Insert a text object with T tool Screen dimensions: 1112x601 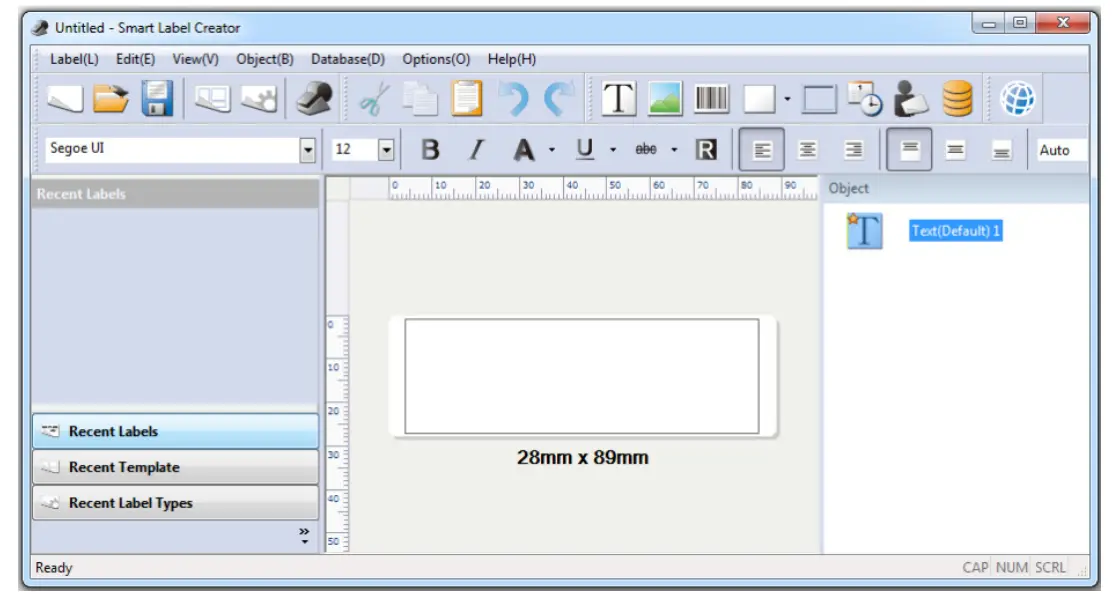coord(618,99)
